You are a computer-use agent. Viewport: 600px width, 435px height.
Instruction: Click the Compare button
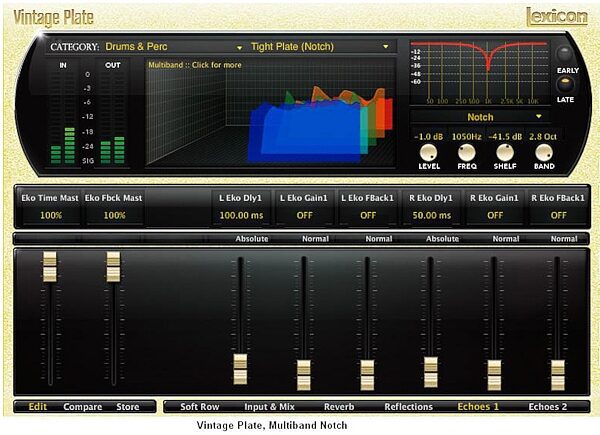(x=82, y=407)
